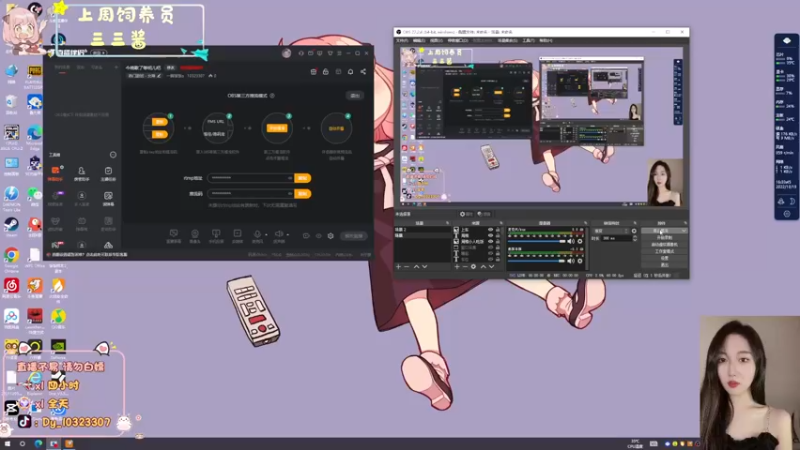The height and width of the screenshot is (450, 800).
Task: Mute the second audio channel in OBS mixer
Action: pos(571,261)
